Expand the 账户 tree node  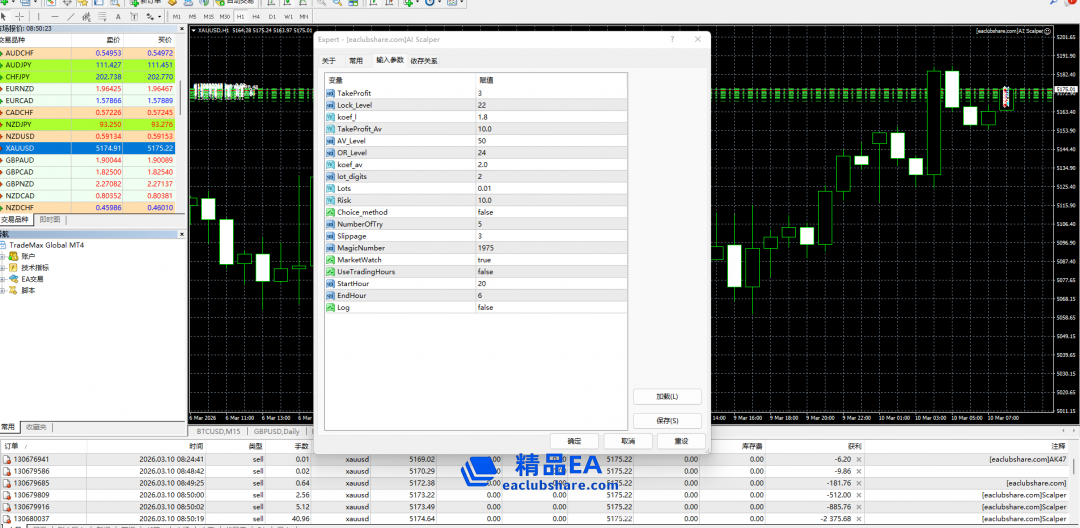pos(4,256)
